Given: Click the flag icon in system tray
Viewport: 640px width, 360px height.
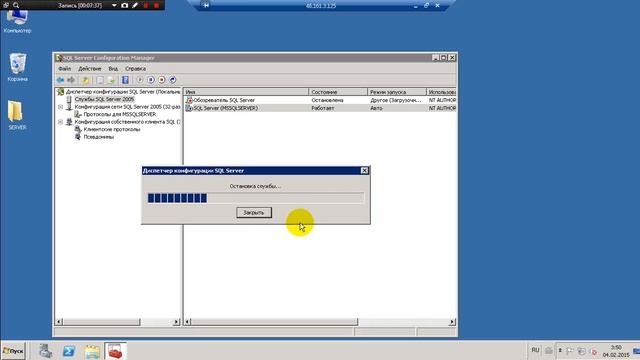Looking at the screenshot, I should (x=570, y=351).
